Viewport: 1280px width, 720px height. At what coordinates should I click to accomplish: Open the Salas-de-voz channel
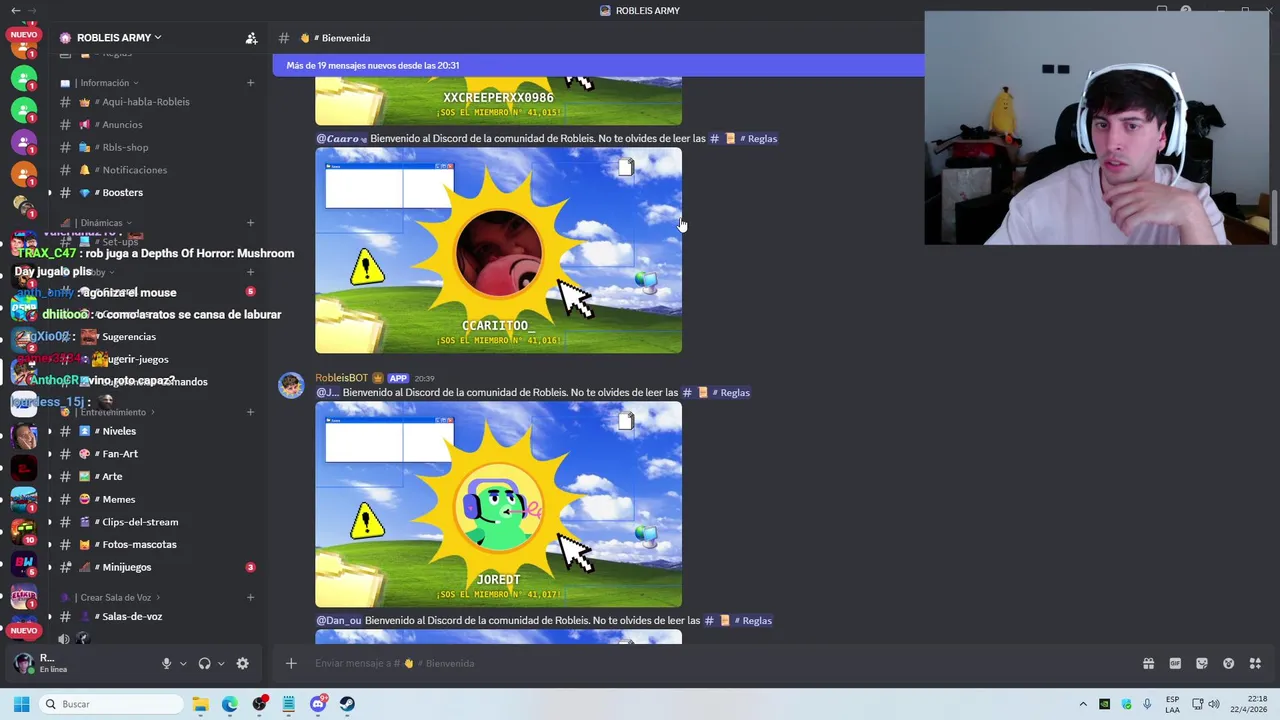(x=132, y=617)
